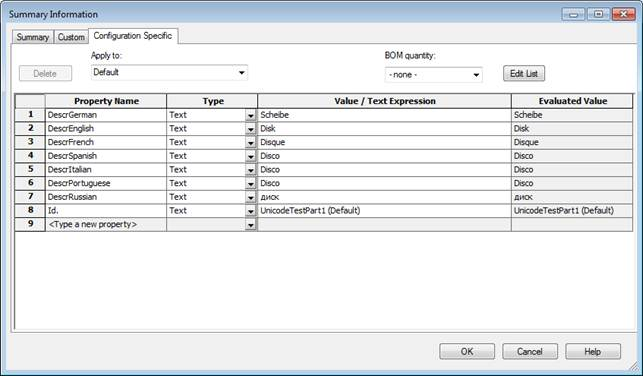Select the DescrGerman property name cell

tap(106, 115)
